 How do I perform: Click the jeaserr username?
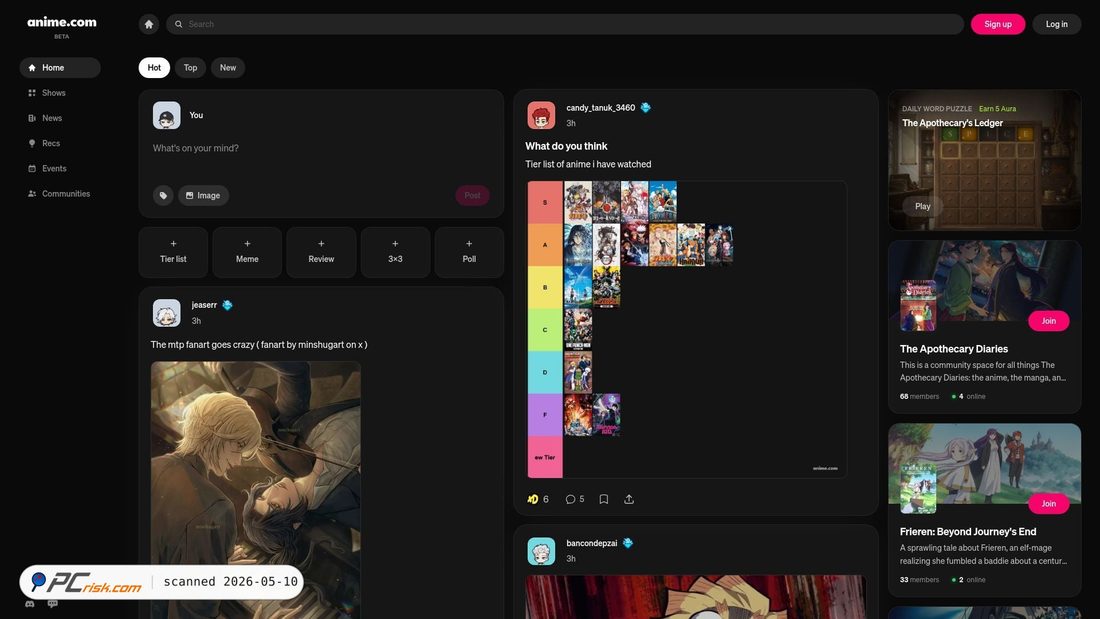[x=204, y=305]
